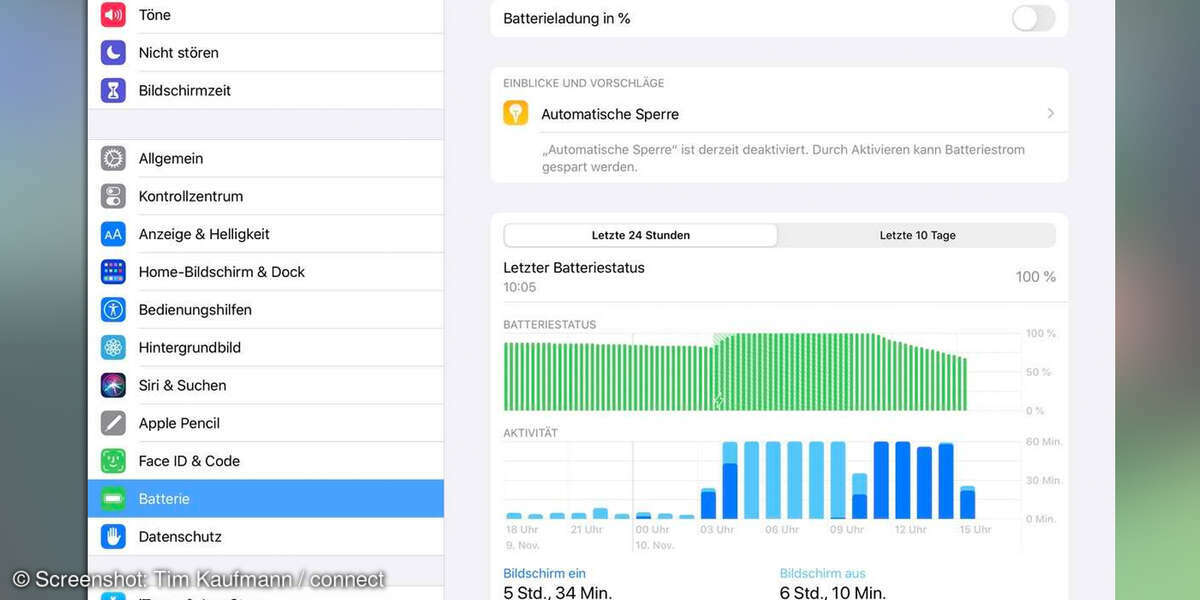1200x600 pixels.
Task: Tap the Kontrollzentrum switches icon
Action: 113,196
